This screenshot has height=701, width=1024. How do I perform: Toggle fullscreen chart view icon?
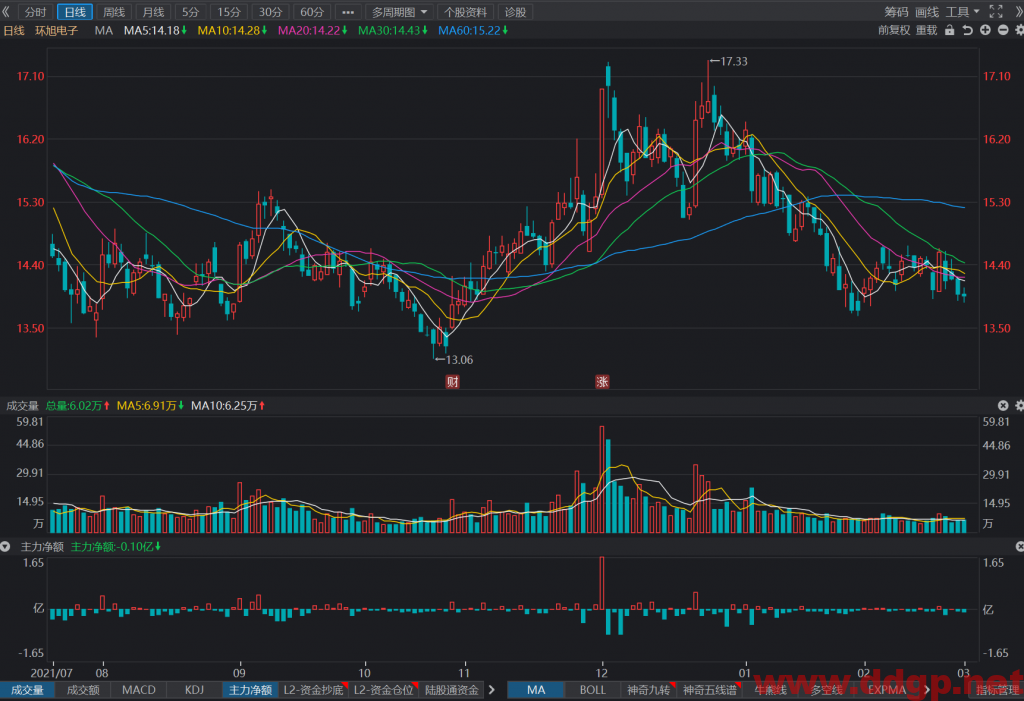[996, 12]
